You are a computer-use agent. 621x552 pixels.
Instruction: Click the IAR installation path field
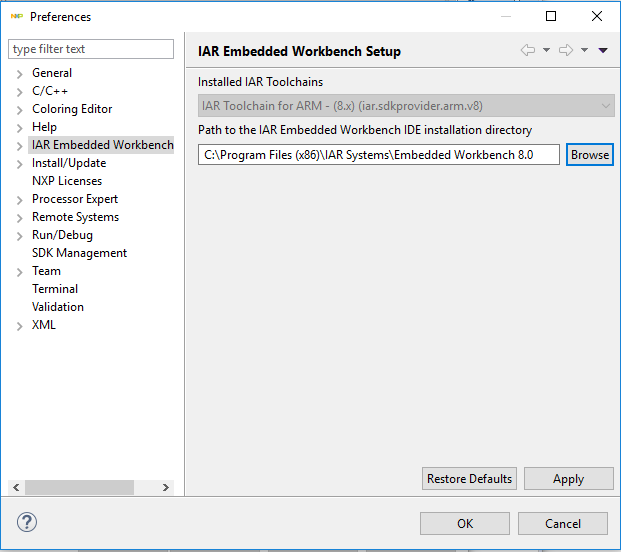click(x=379, y=154)
